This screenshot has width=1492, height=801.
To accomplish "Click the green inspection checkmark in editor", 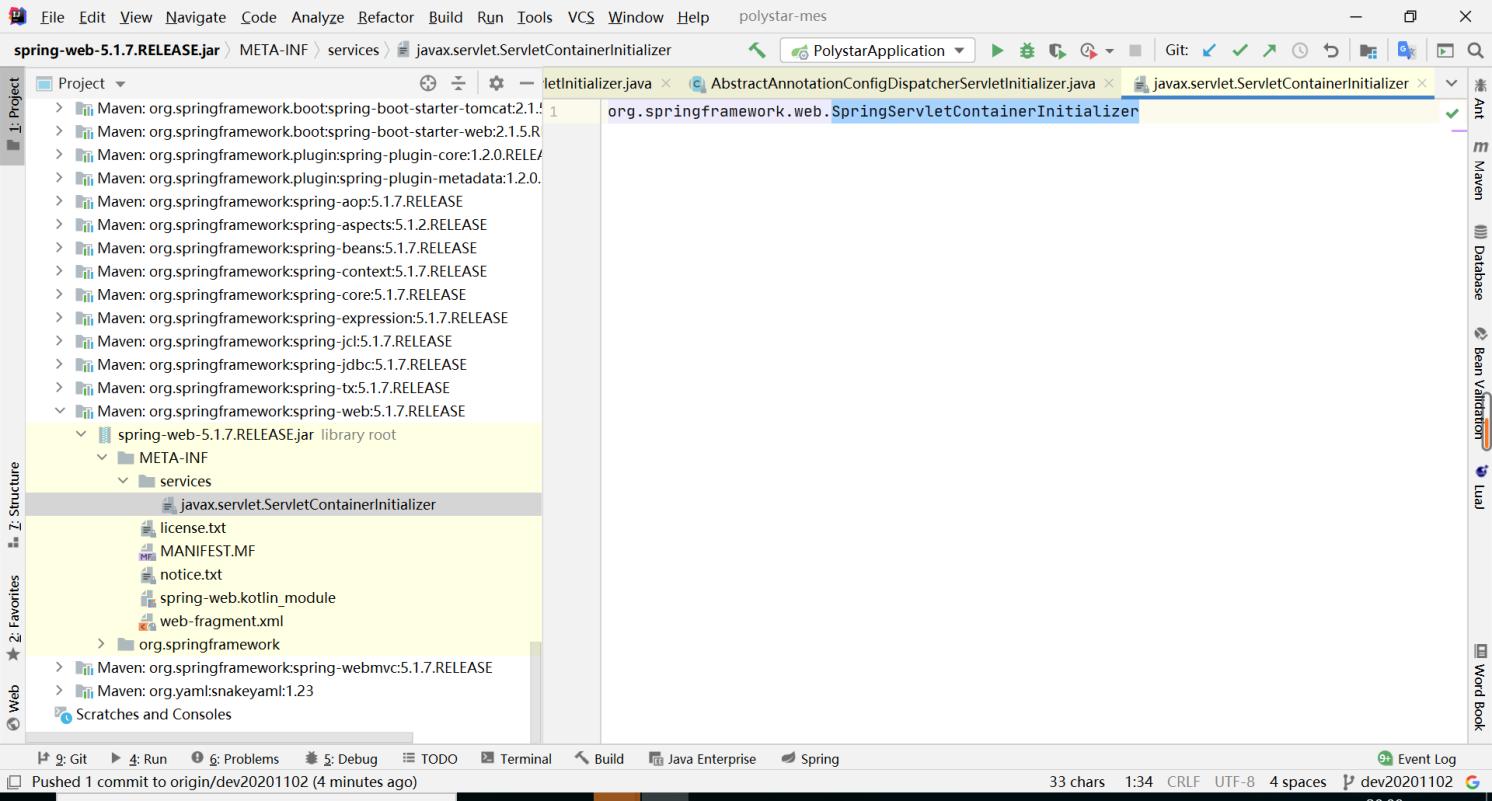I will (1452, 113).
